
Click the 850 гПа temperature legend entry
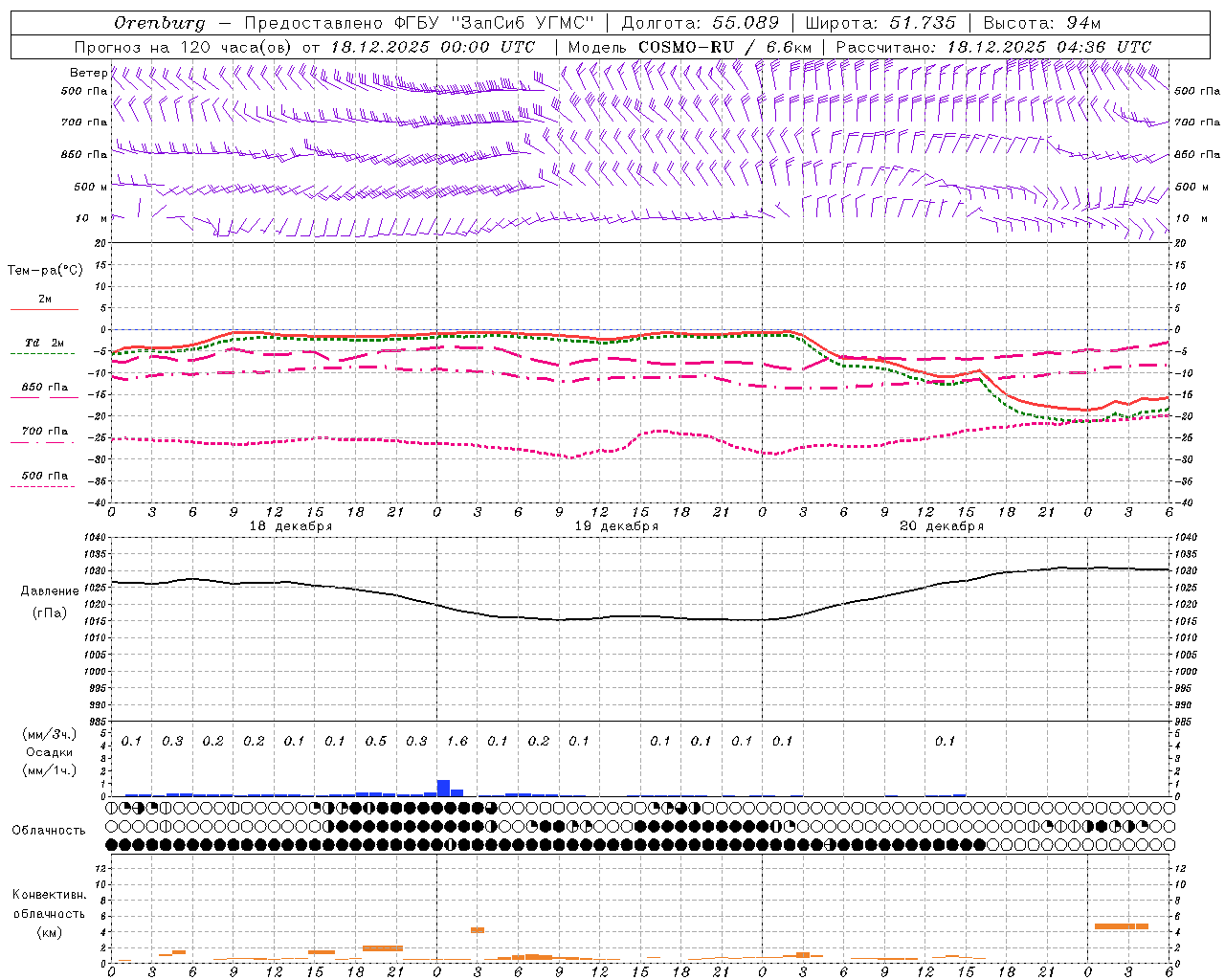tap(44, 388)
